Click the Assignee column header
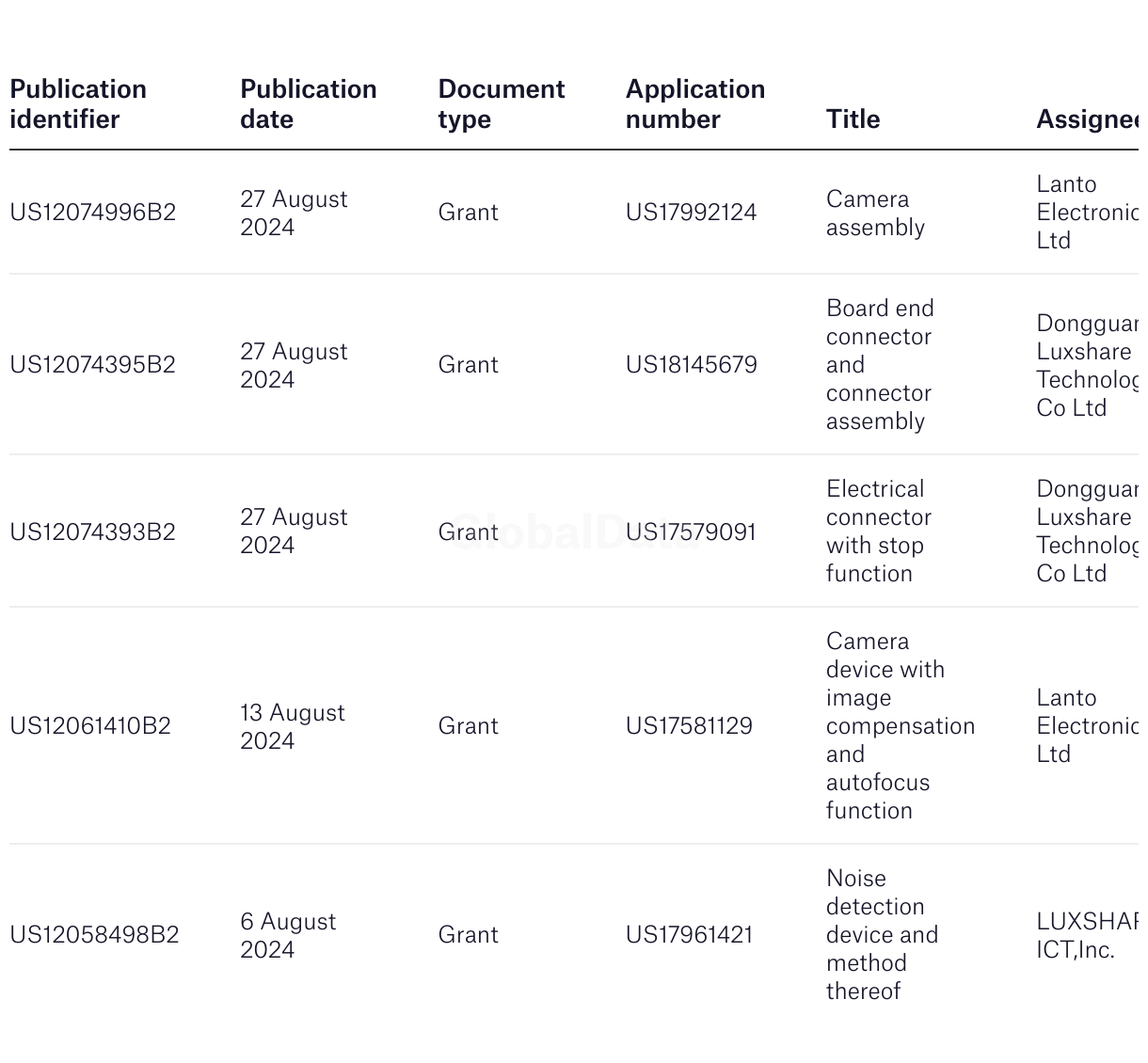The image size is (1148, 1063). (1087, 119)
